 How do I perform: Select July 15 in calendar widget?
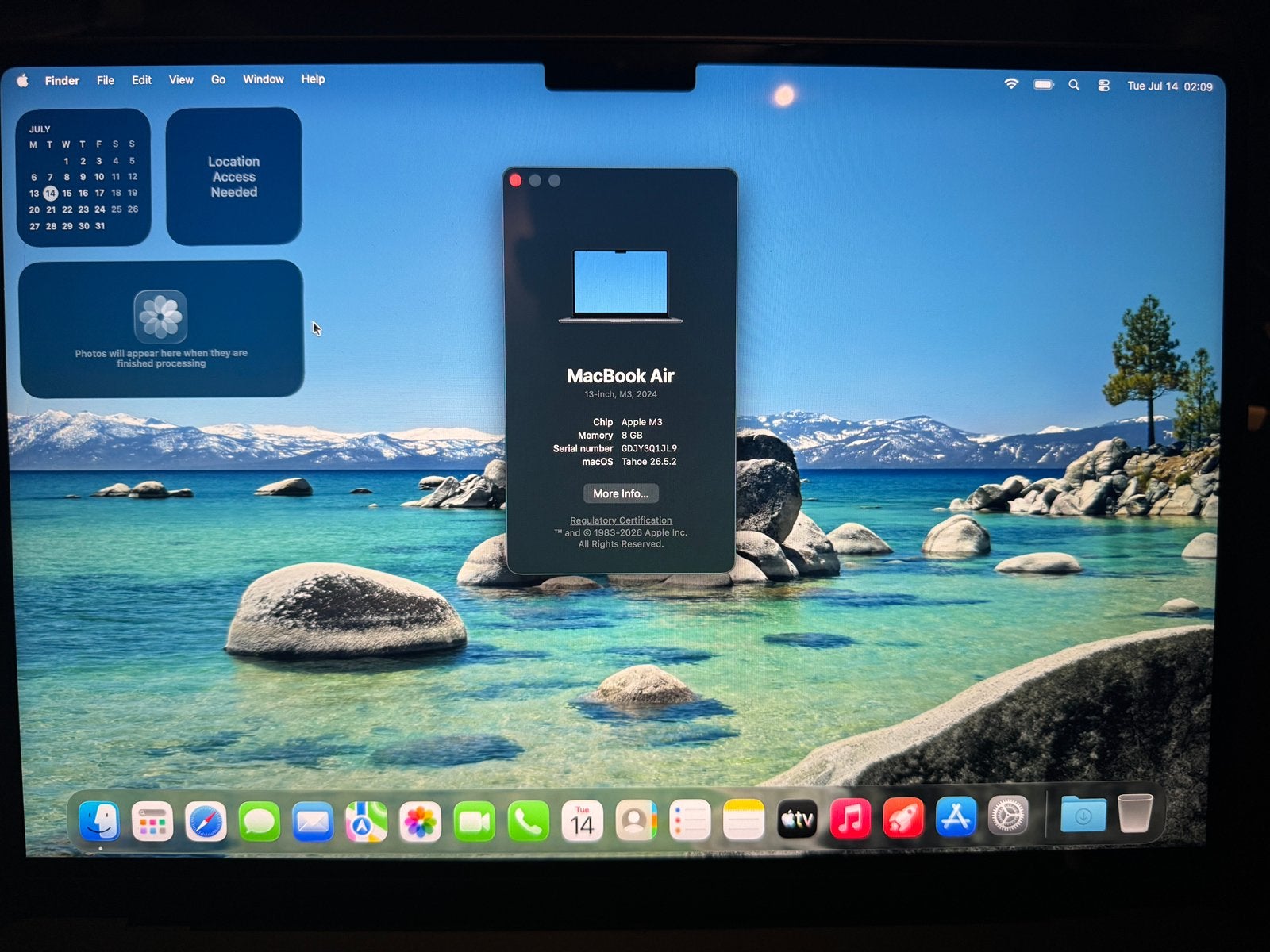pyautogui.click(x=67, y=193)
